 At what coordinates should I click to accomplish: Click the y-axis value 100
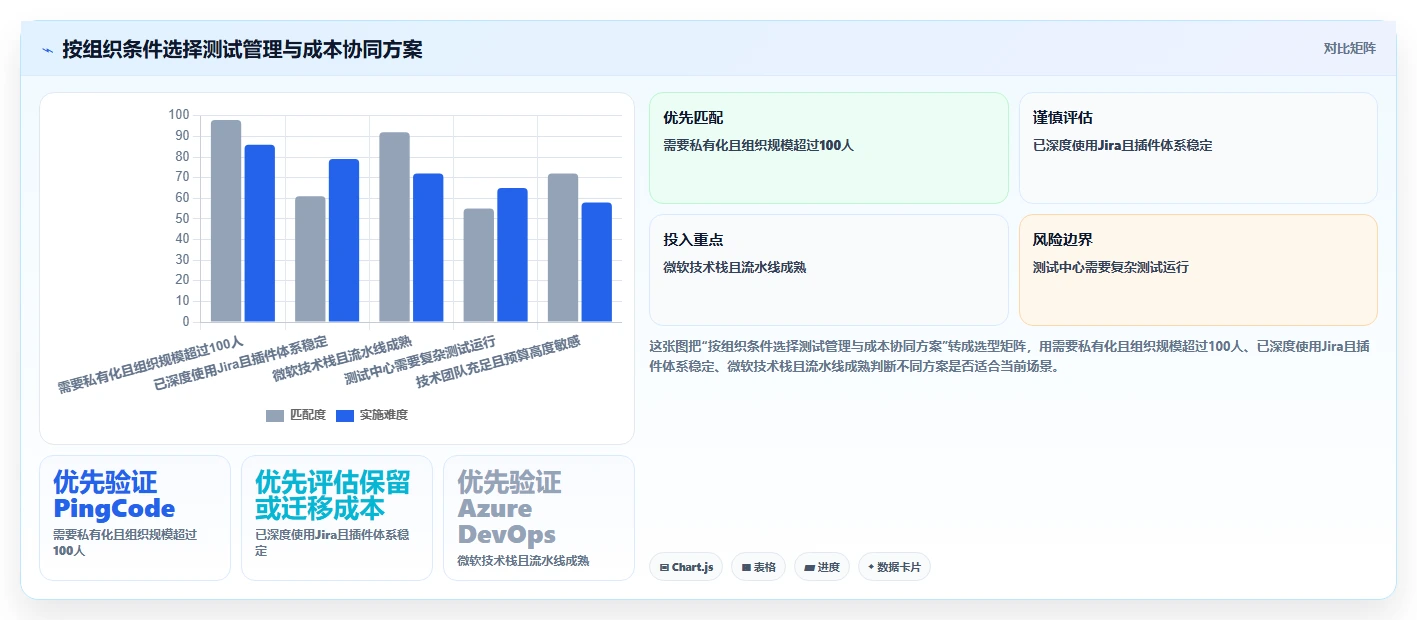click(x=179, y=115)
